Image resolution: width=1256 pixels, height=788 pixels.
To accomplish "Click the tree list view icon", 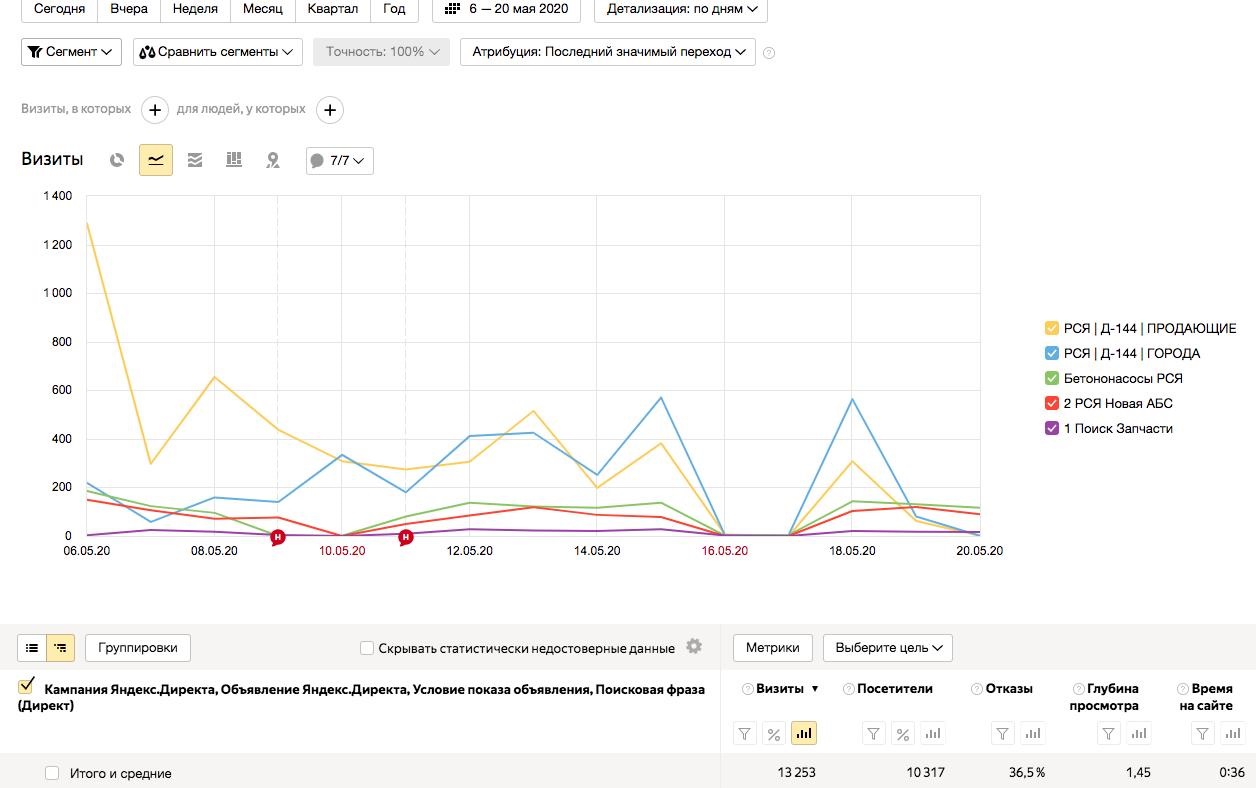I will click(61, 648).
